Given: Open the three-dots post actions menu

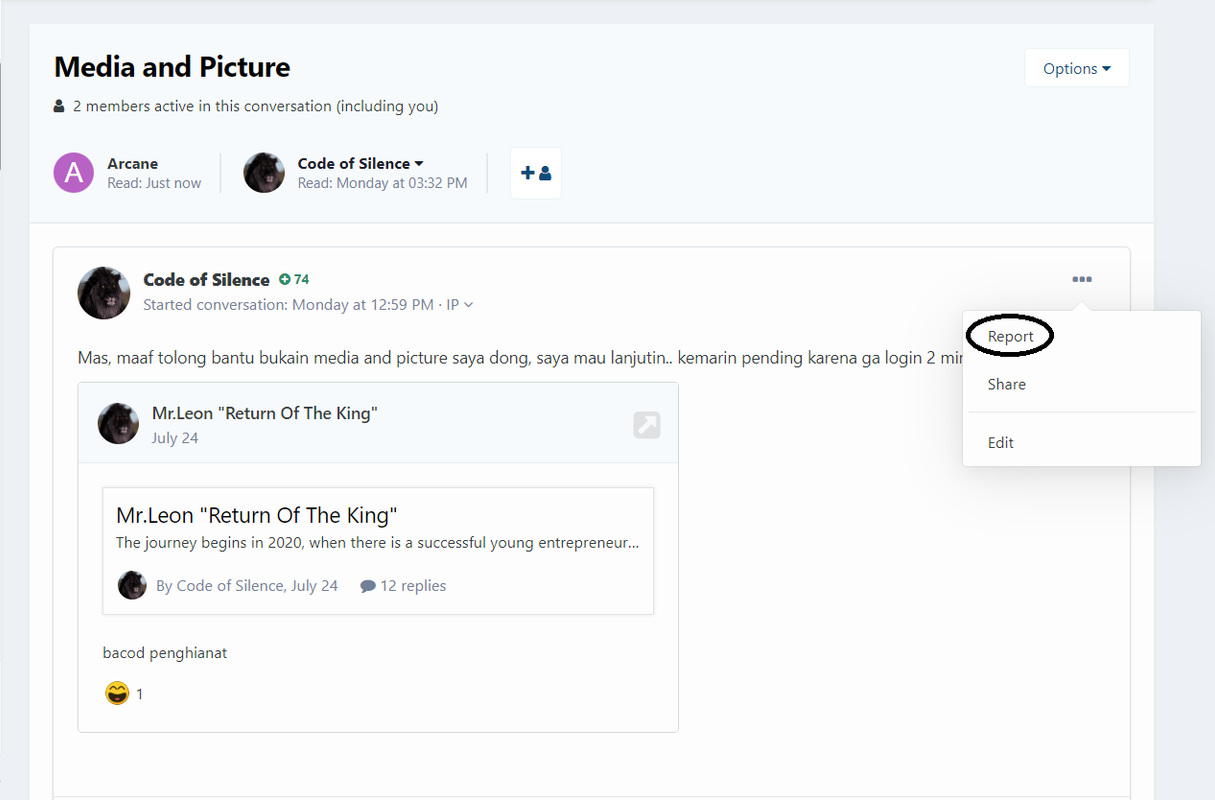Looking at the screenshot, I should click(1082, 279).
